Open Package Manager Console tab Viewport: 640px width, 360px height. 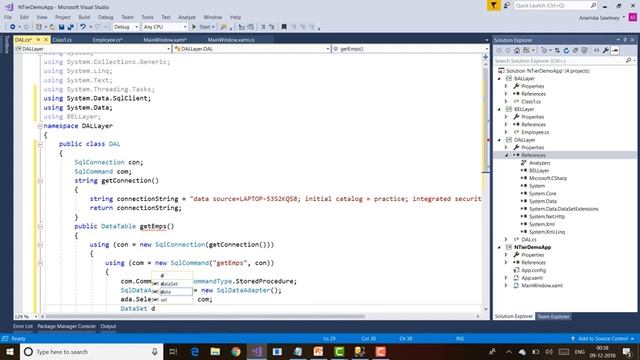[x=66, y=326]
